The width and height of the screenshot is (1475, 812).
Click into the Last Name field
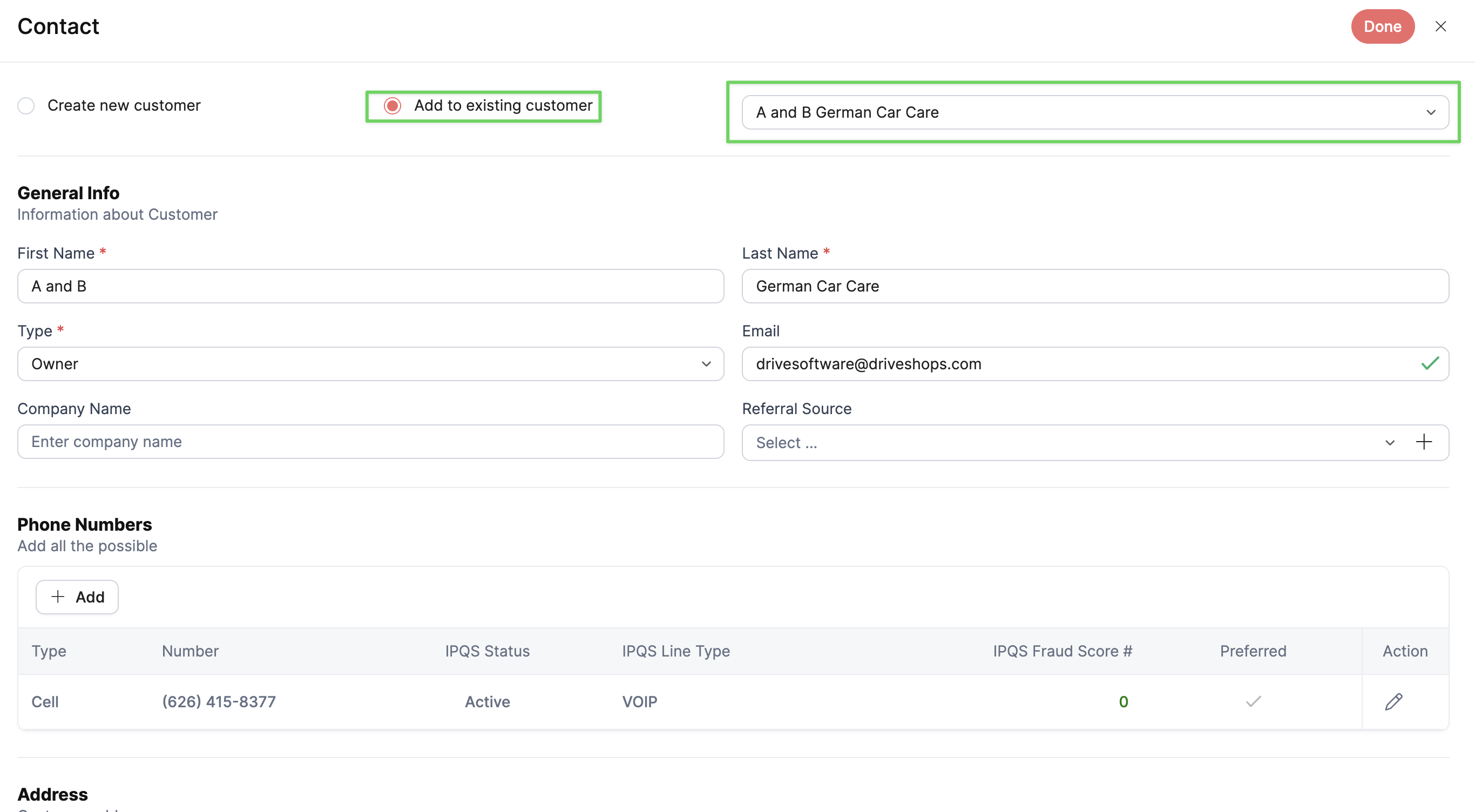click(1095, 286)
